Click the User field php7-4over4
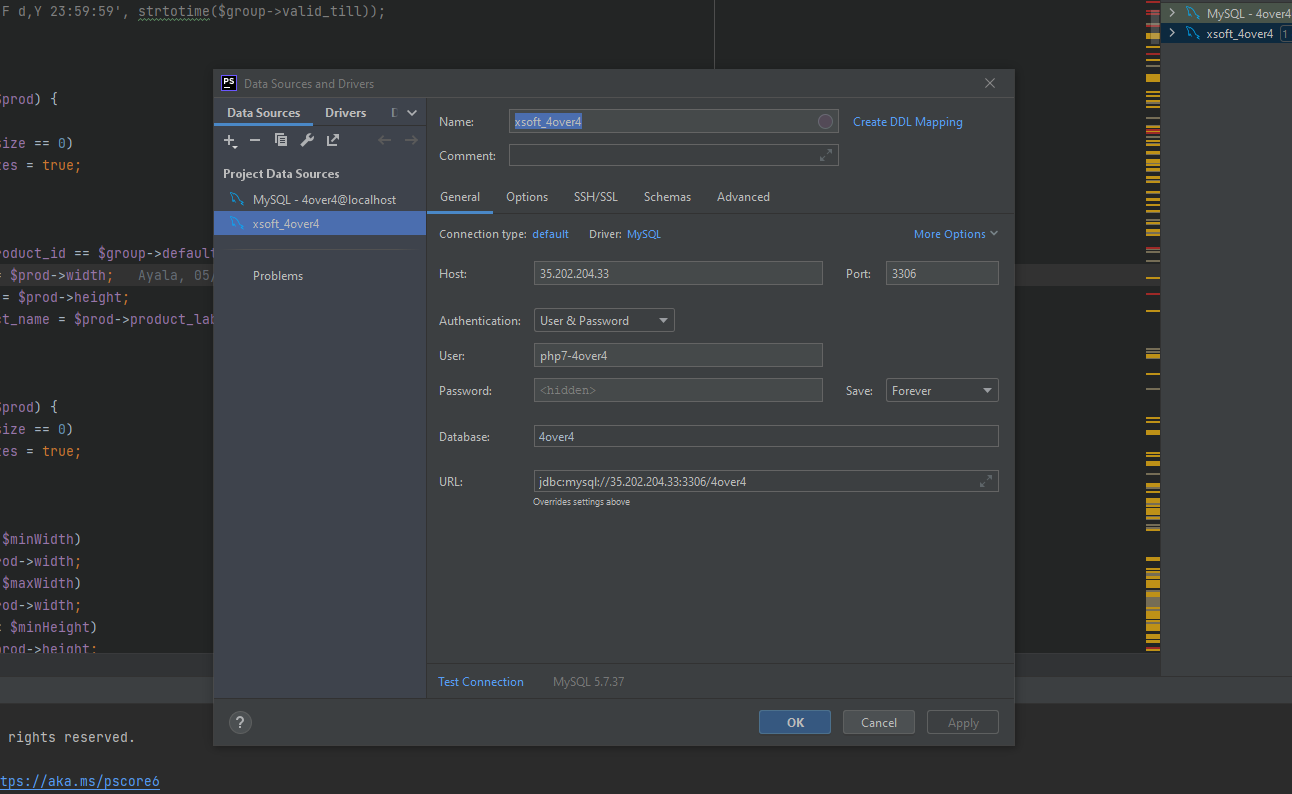The height and width of the screenshot is (794, 1292). [678, 355]
